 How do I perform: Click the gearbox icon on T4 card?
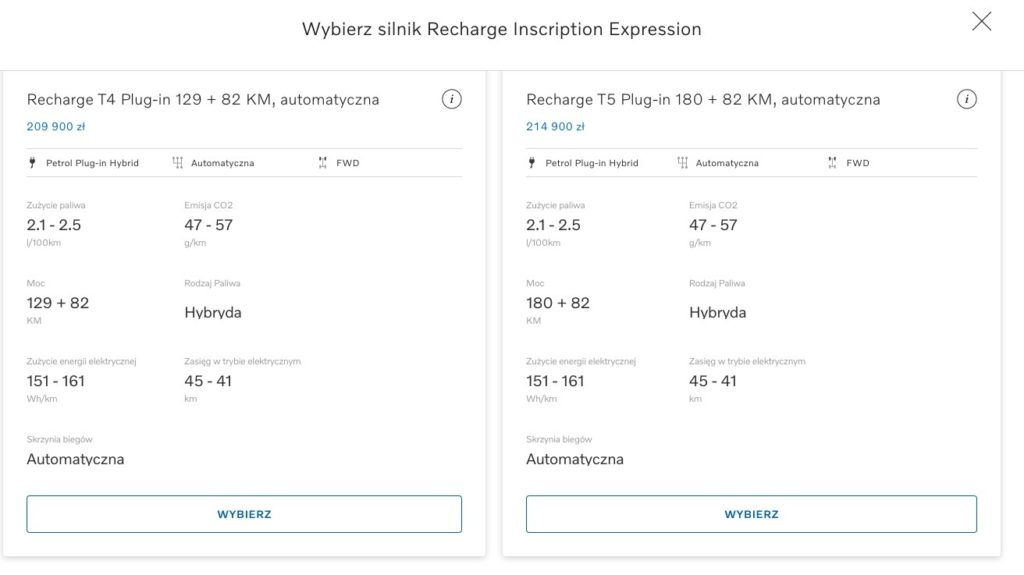point(178,163)
